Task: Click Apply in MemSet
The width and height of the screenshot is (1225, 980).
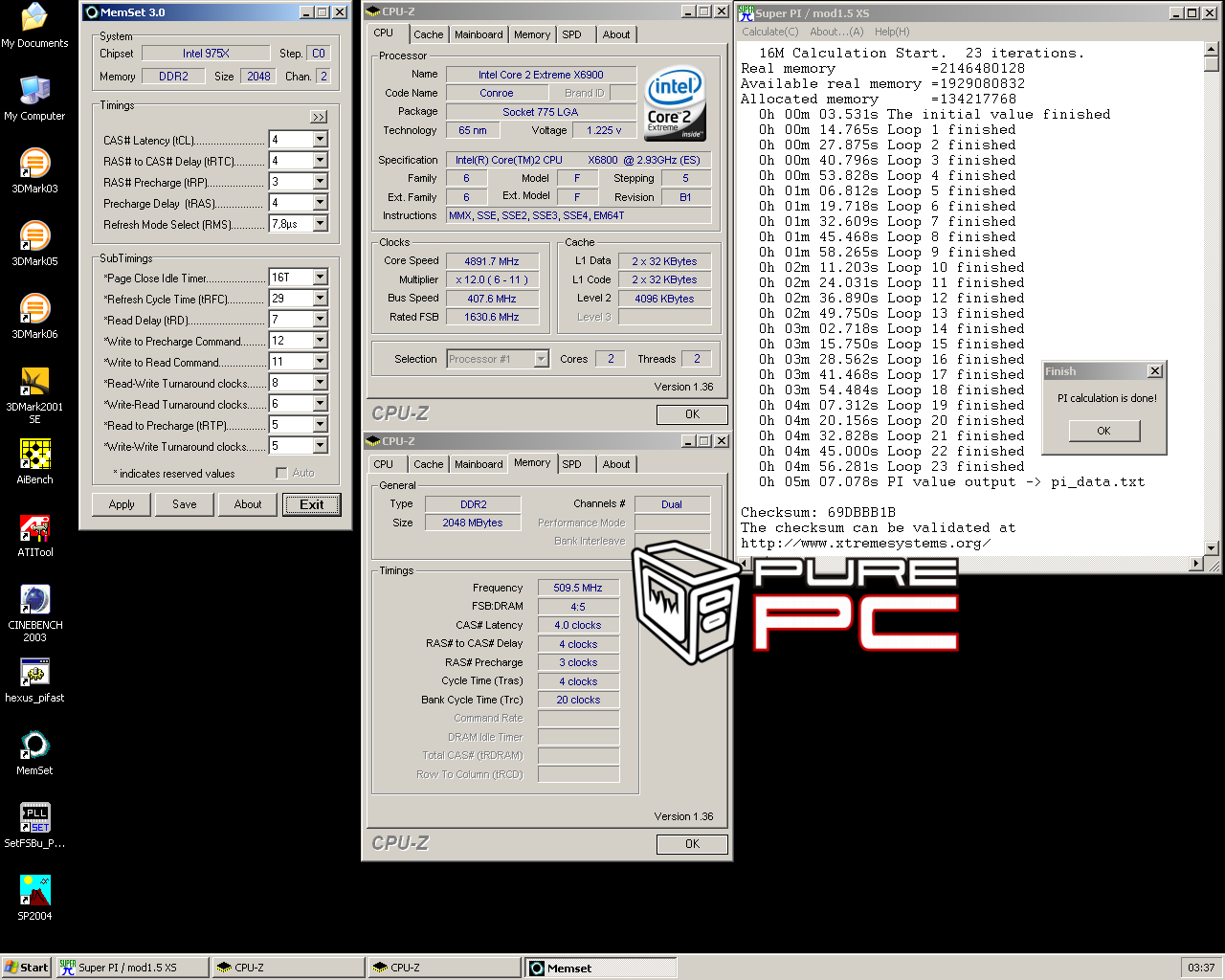Action: tap(122, 504)
